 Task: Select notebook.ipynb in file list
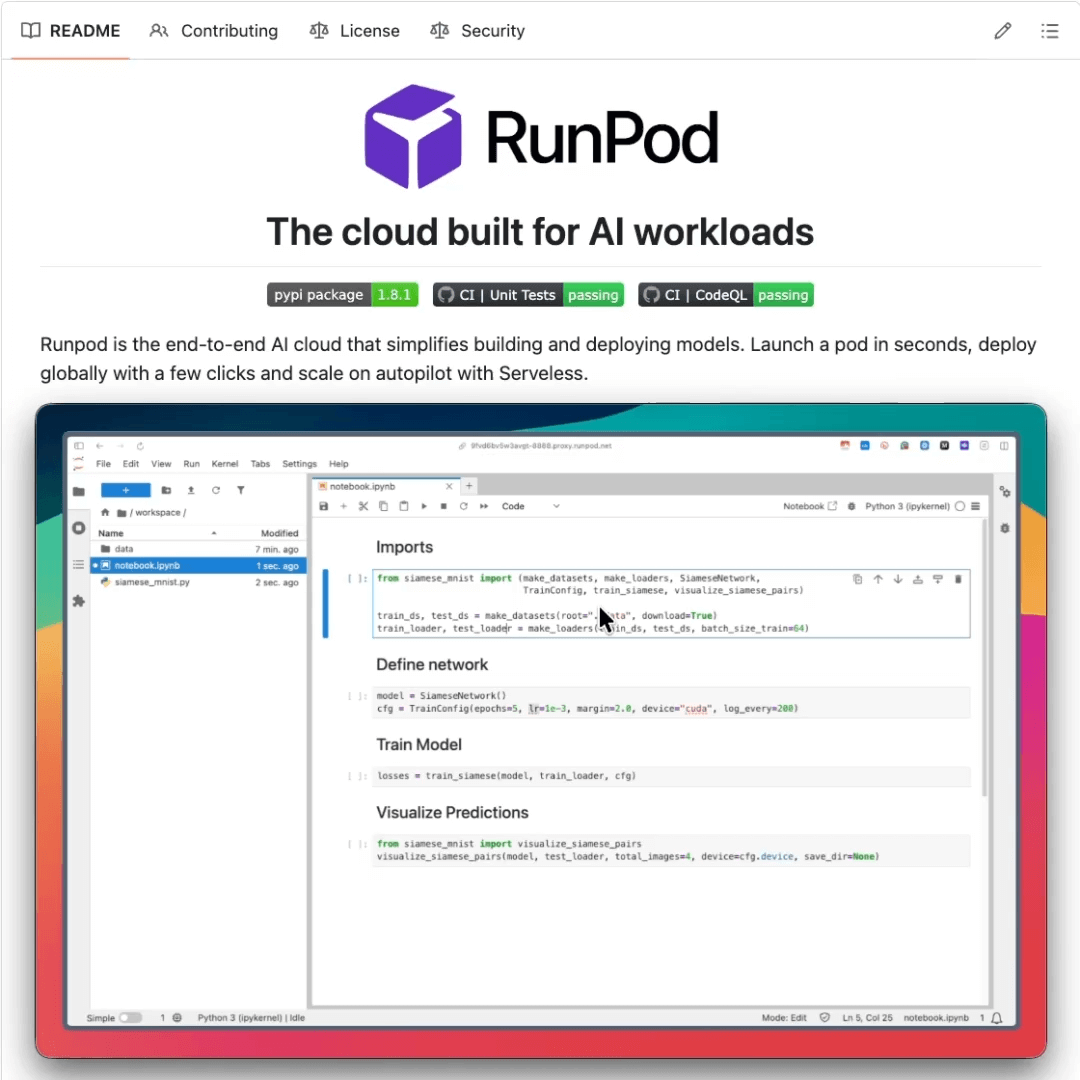coord(198,565)
